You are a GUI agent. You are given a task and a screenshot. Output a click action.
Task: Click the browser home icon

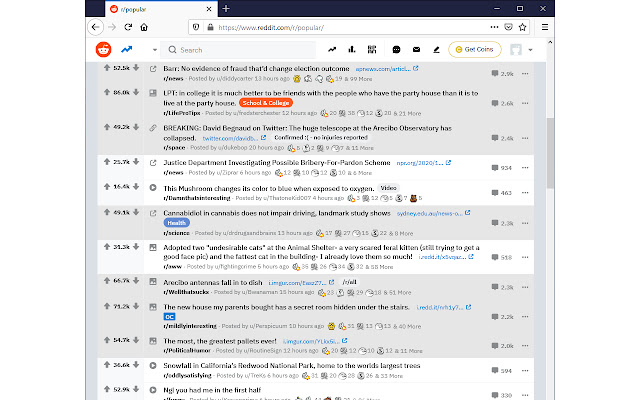click(144, 27)
